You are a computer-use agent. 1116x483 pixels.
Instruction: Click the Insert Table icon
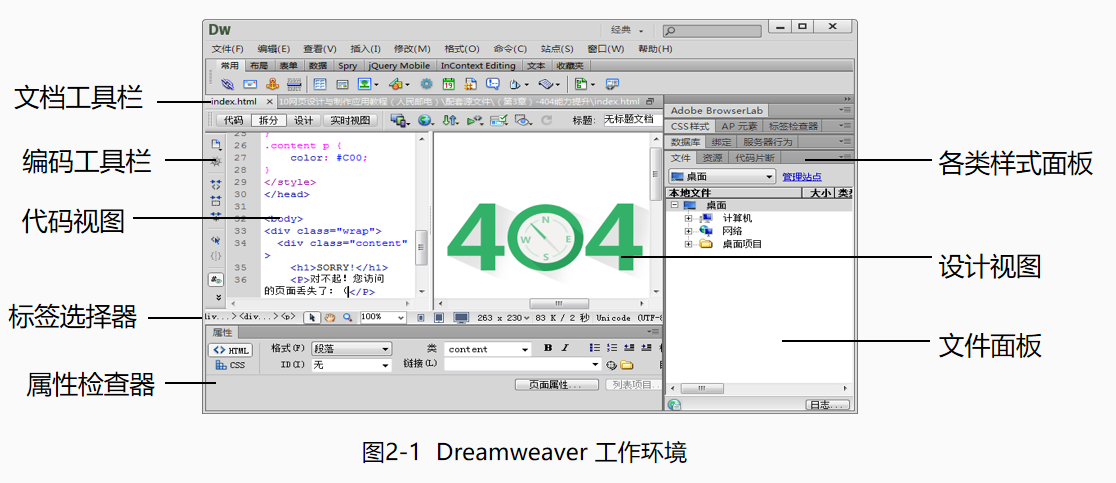tap(320, 84)
